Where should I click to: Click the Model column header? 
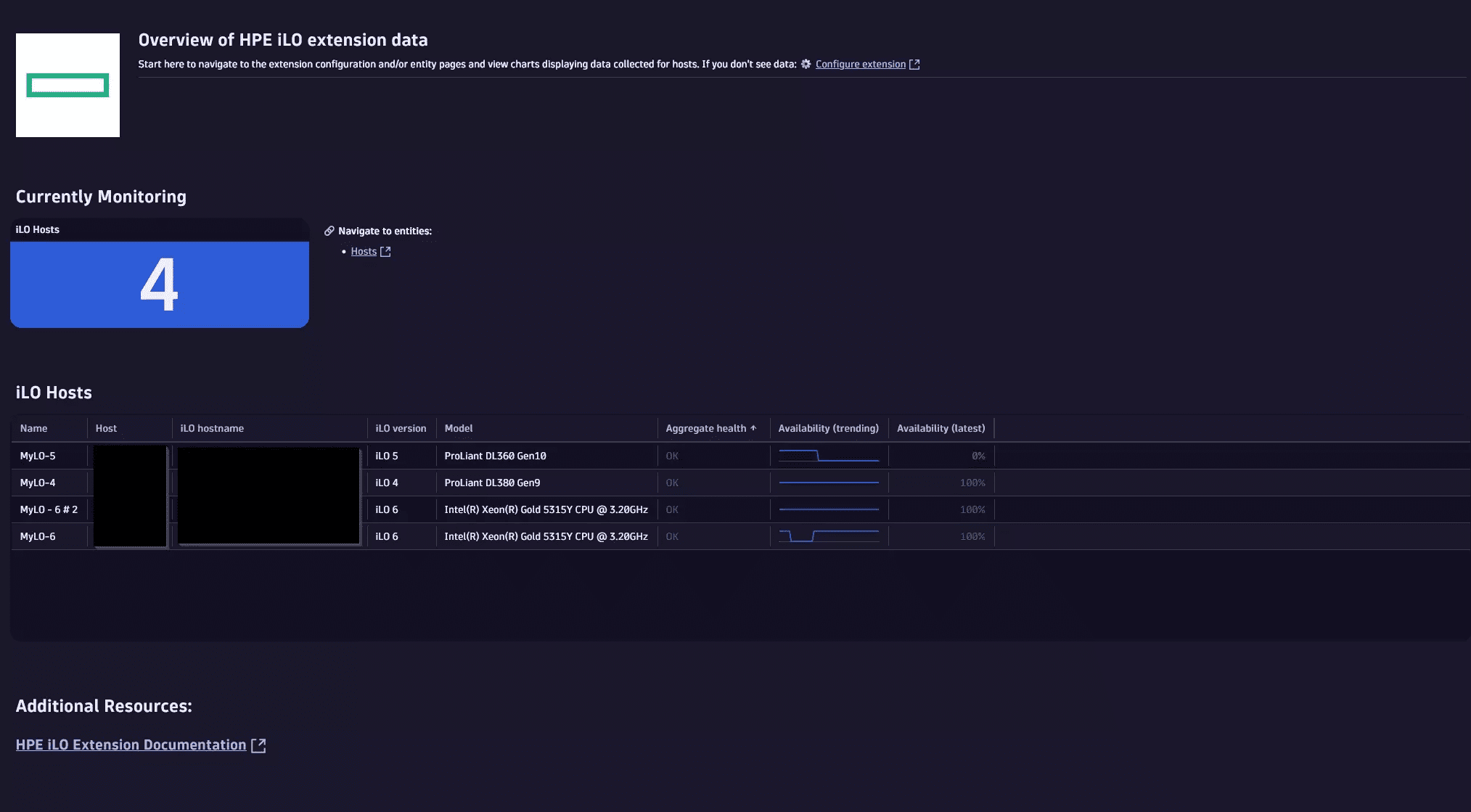tap(459, 428)
